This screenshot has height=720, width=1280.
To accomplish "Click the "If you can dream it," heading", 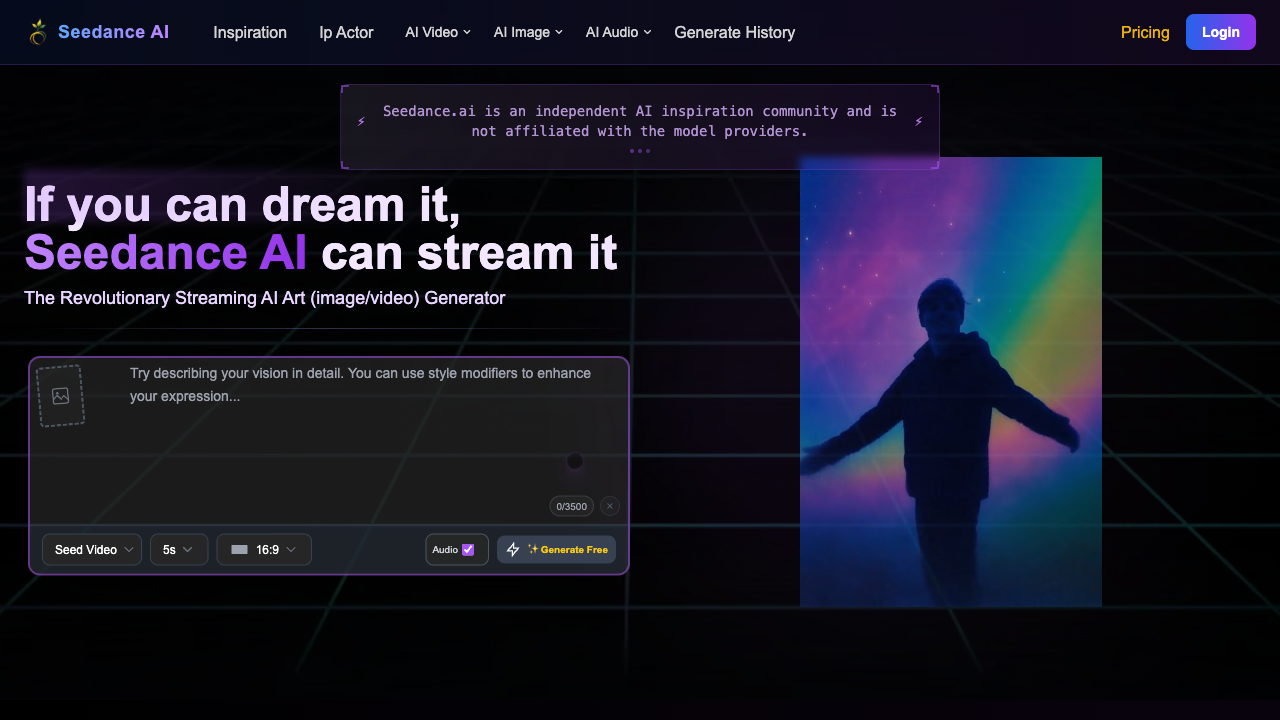I will (243, 204).
